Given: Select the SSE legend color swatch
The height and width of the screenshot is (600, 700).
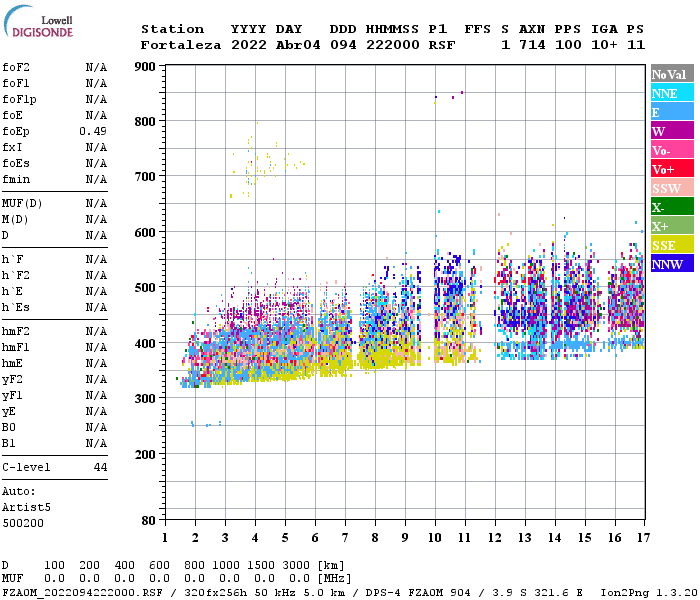Looking at the screenshot, I should 672,245.
